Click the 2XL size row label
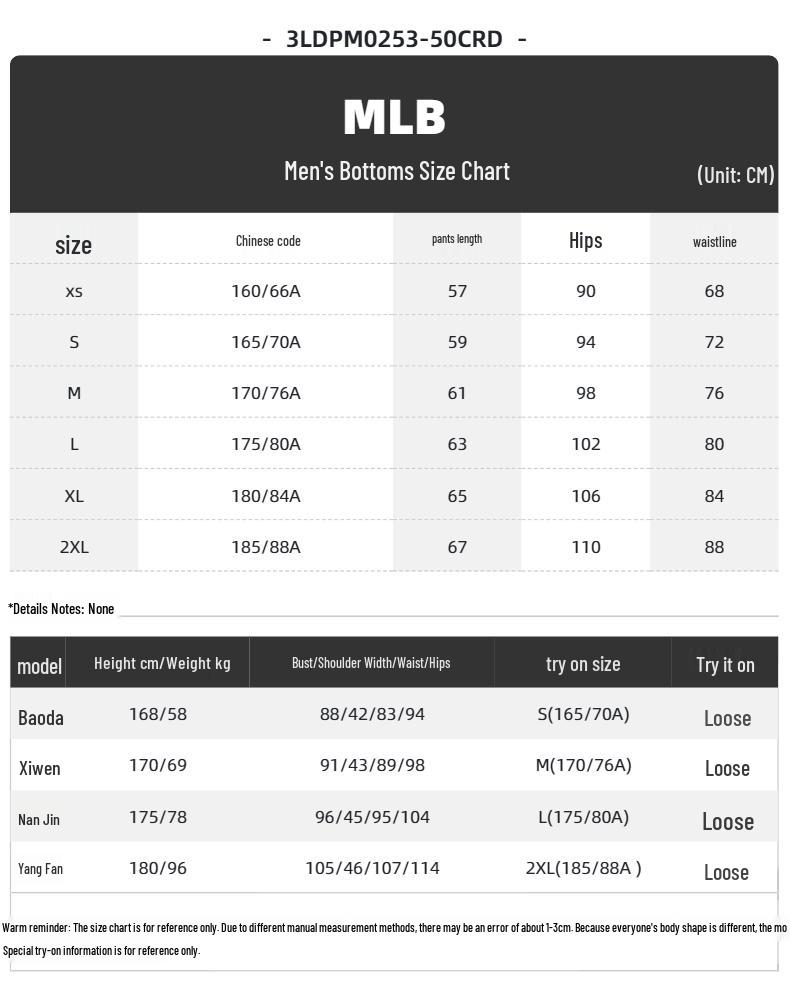 [74, 547]
